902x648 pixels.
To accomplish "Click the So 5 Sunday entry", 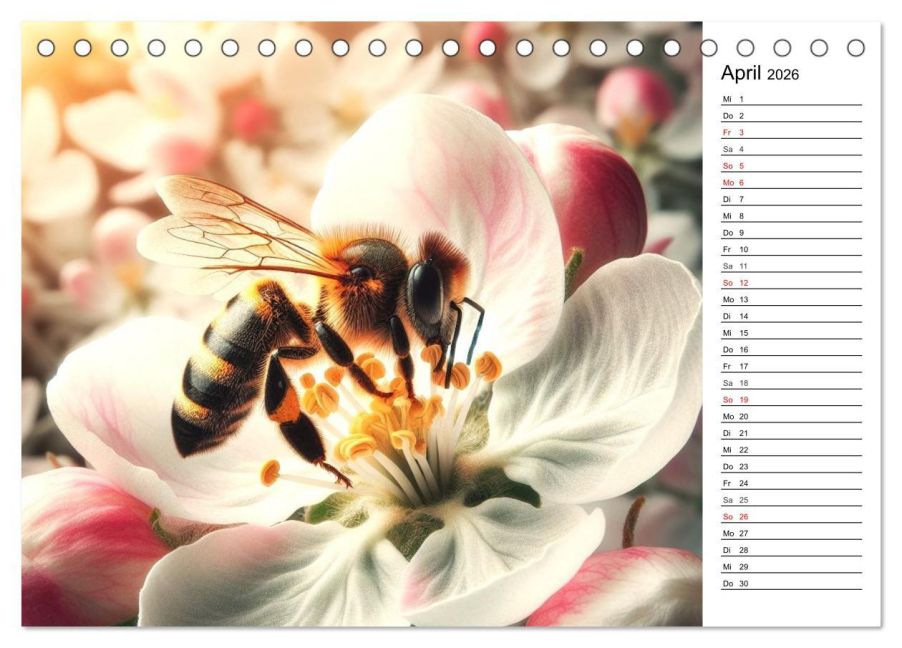I will [x=791, y=166].
